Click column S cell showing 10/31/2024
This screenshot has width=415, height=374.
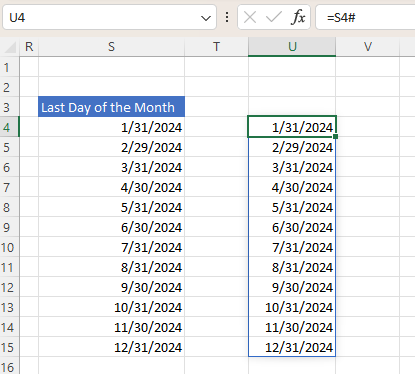click(111, 307)
